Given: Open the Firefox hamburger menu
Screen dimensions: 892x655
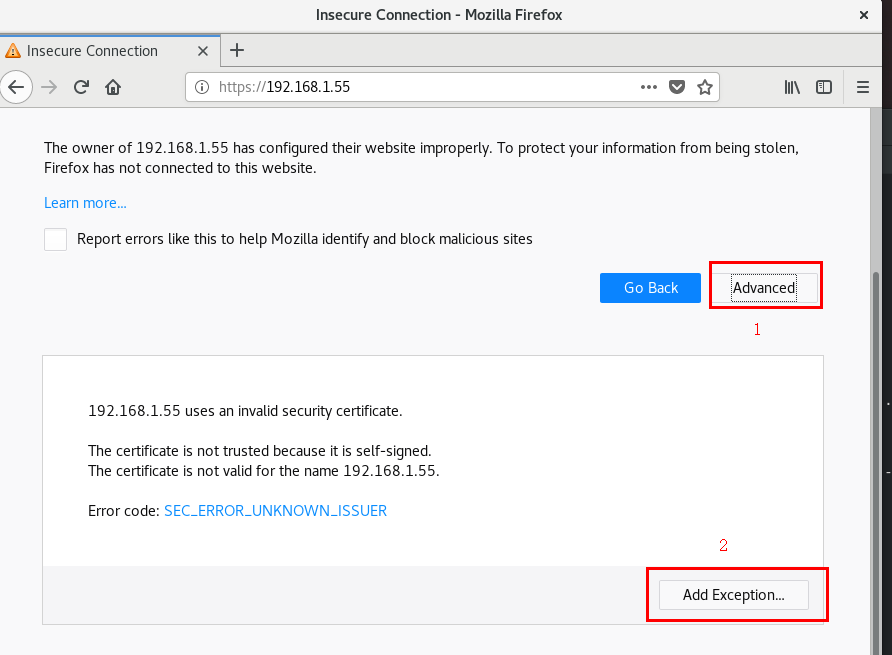Looking at the screenshot, I should click(862, 87).
